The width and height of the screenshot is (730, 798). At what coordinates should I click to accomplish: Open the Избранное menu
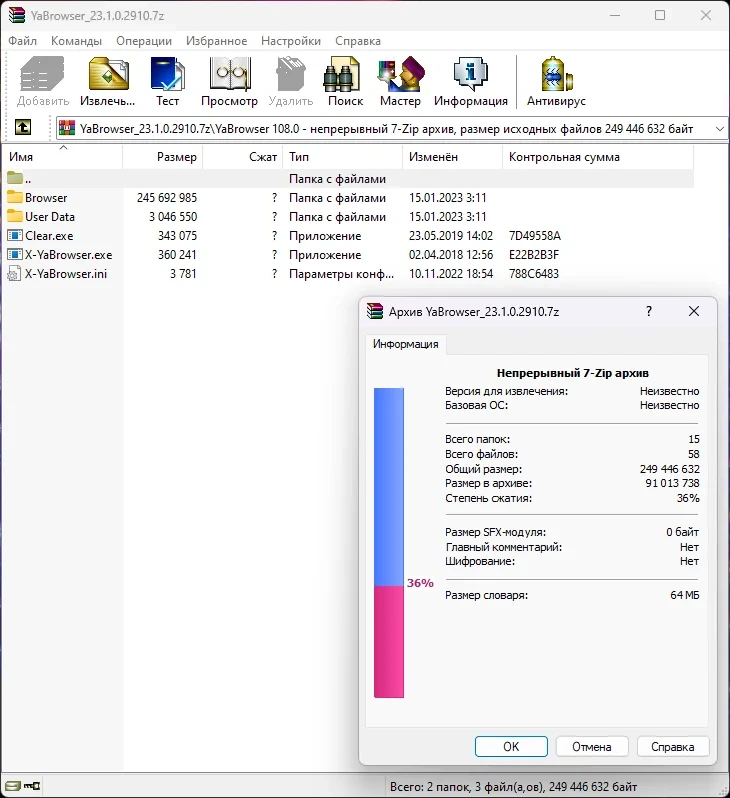click(x=216, y=41)
